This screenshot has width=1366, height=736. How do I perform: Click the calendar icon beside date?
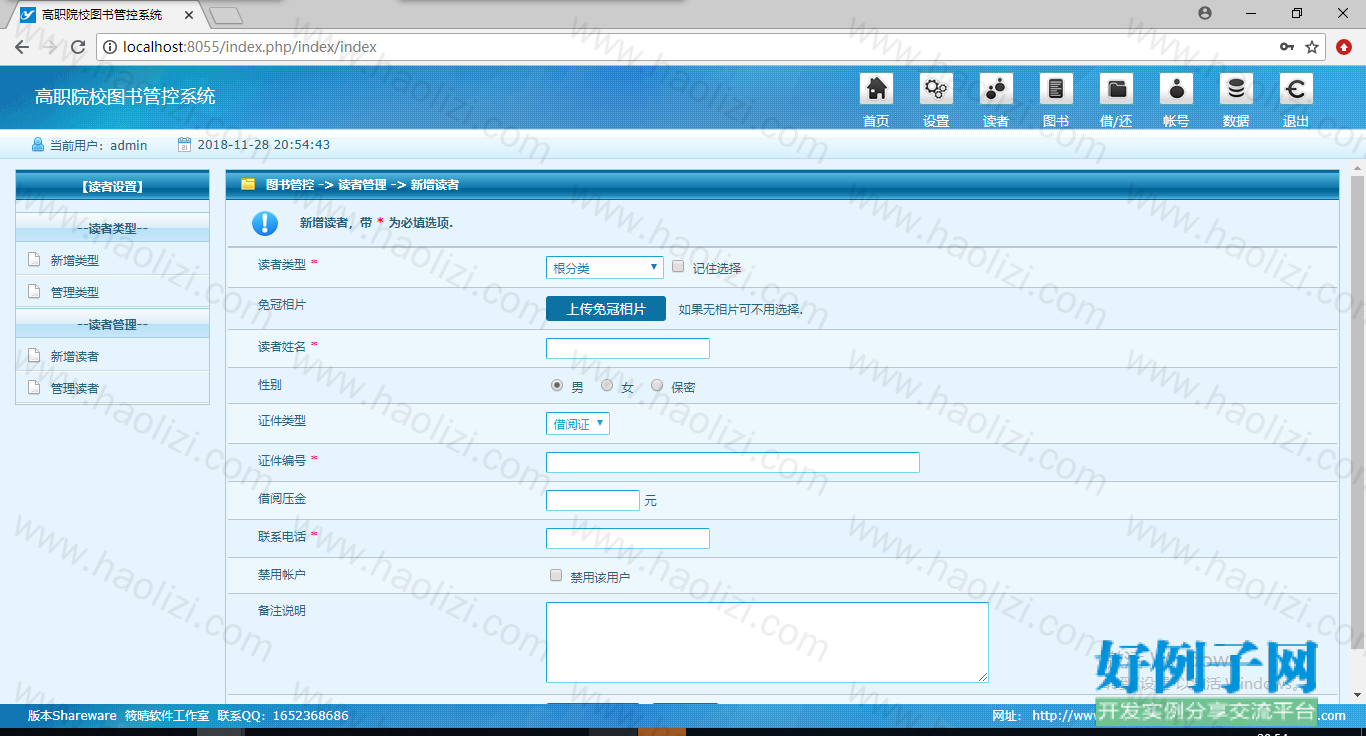coord(184,145)
